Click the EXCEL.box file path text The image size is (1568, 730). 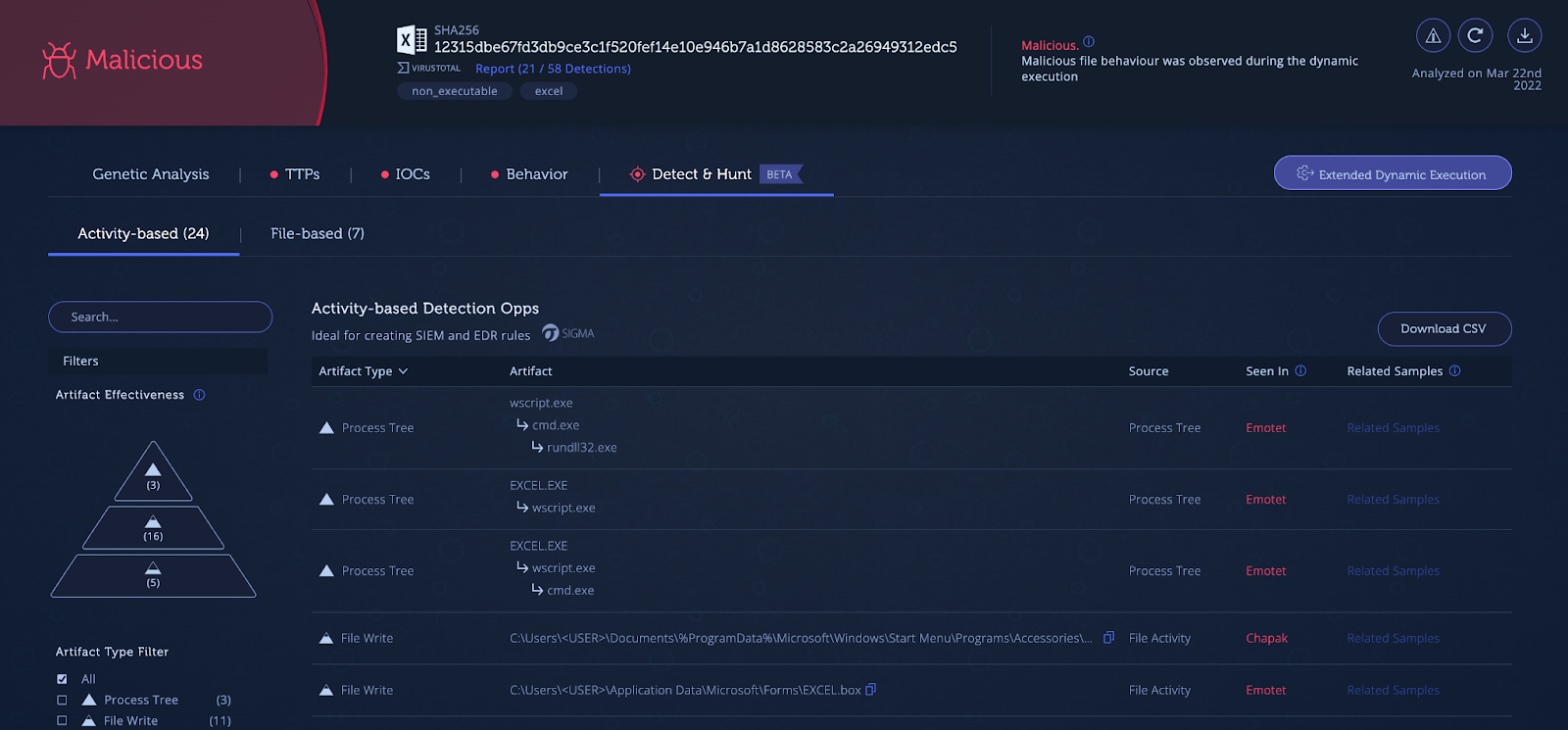tap(685, 690)
